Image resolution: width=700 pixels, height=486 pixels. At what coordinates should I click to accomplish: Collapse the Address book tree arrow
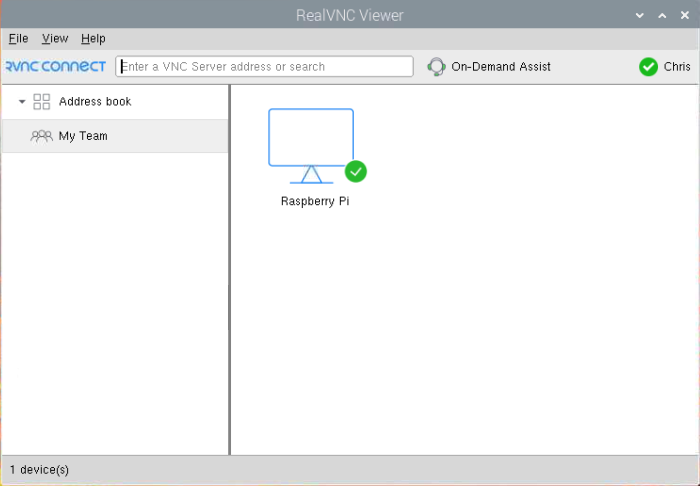pyautogui.click(x=22, y=102)
